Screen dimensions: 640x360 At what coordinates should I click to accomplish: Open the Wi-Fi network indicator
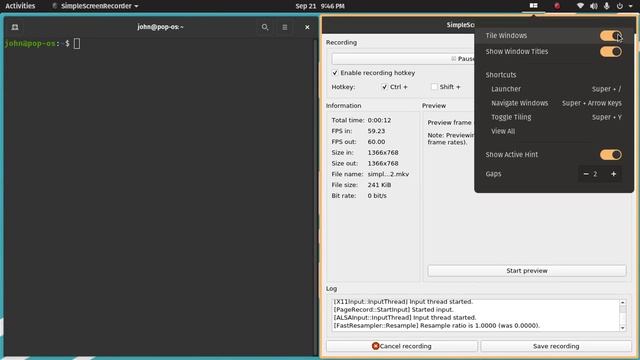pos(580,6)
